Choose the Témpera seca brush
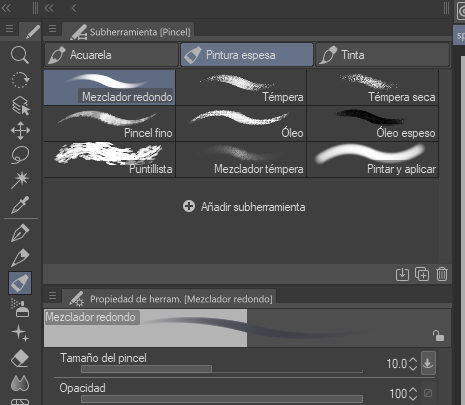 [x=373, y=87]
